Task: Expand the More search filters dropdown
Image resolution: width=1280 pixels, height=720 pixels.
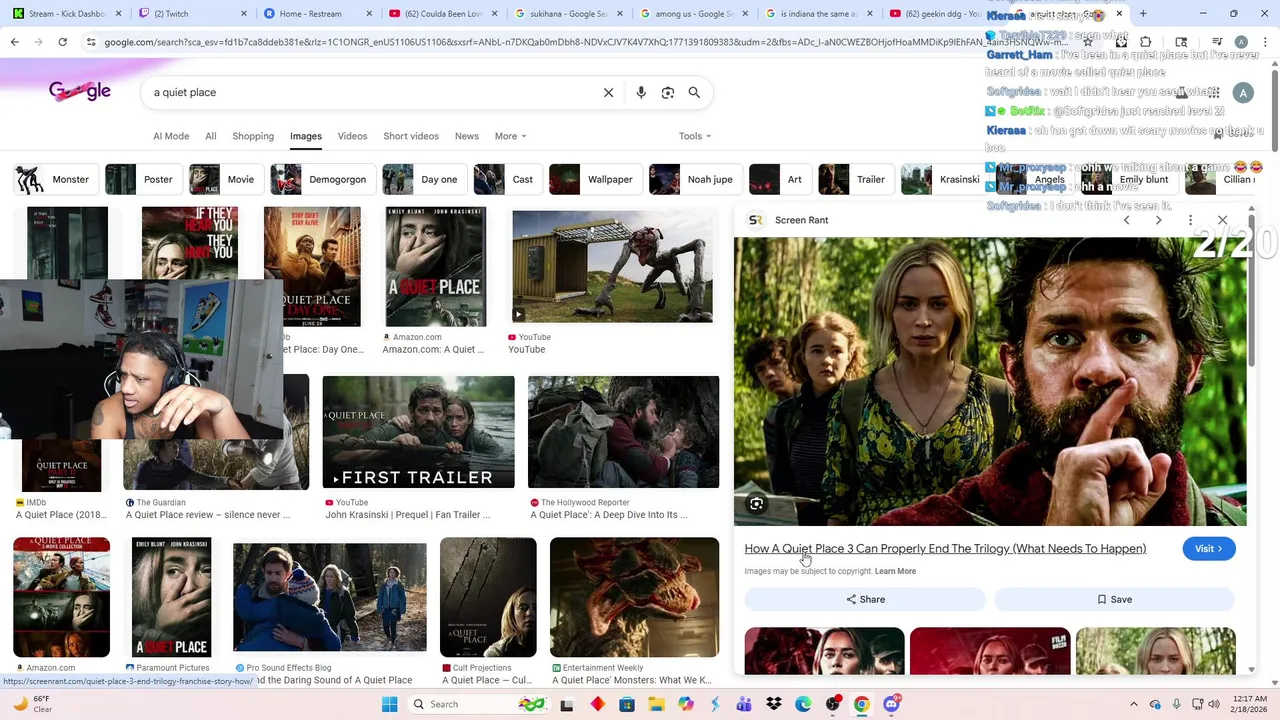Action: click(x=510, y=136)
